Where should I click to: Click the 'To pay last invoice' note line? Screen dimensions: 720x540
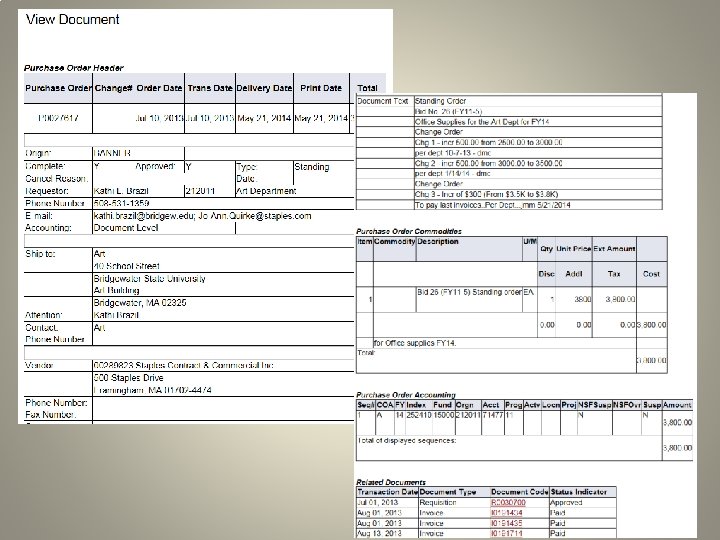point(493,205)
